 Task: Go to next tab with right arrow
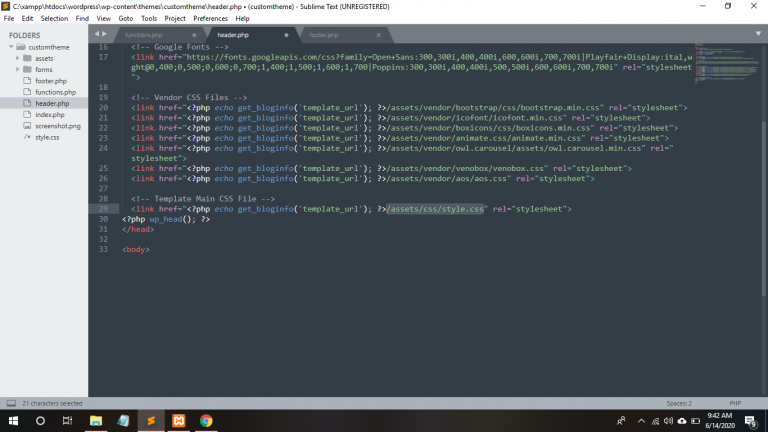pos(104,34)
